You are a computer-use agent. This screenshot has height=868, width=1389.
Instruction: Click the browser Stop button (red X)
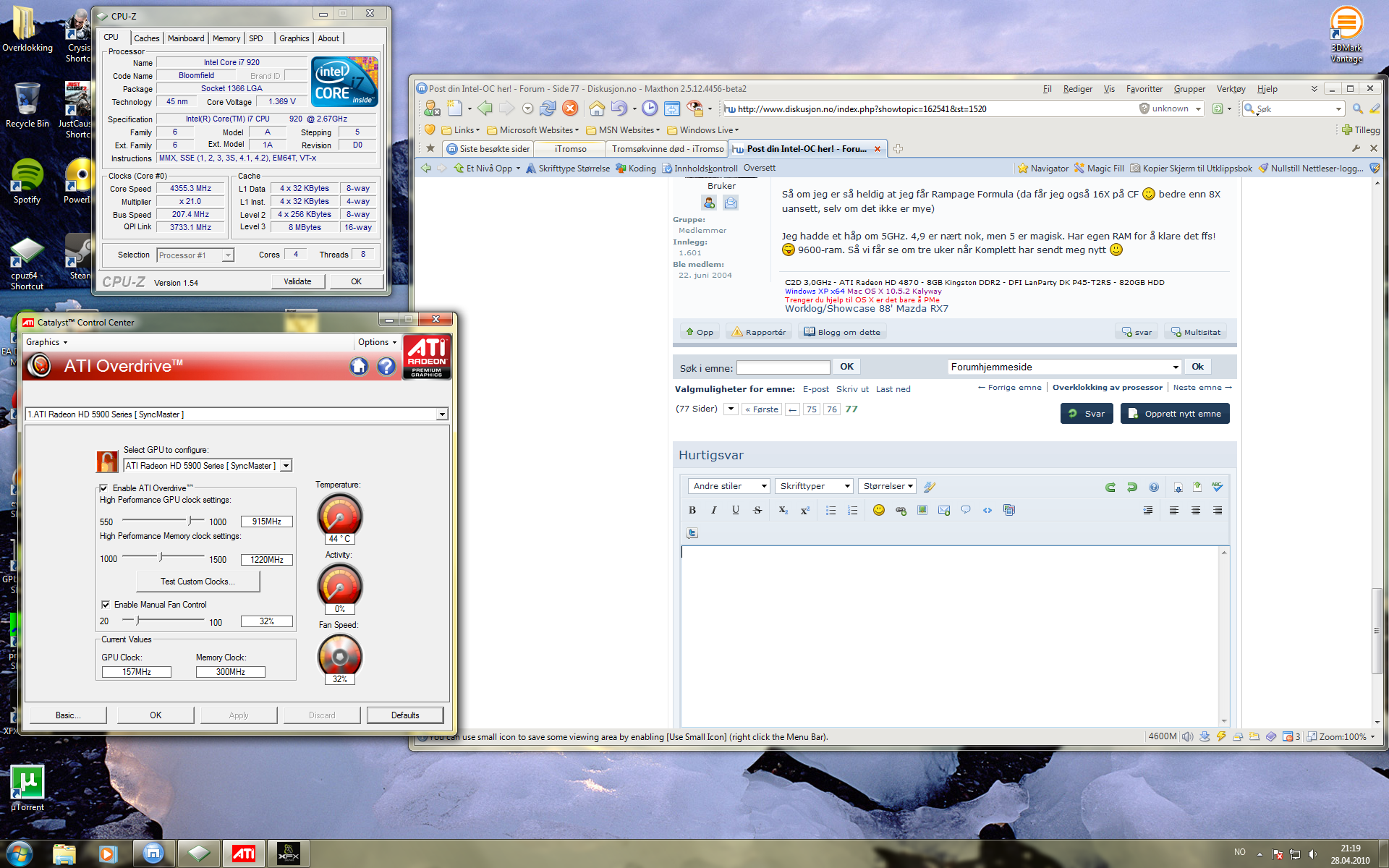[570, 109]
